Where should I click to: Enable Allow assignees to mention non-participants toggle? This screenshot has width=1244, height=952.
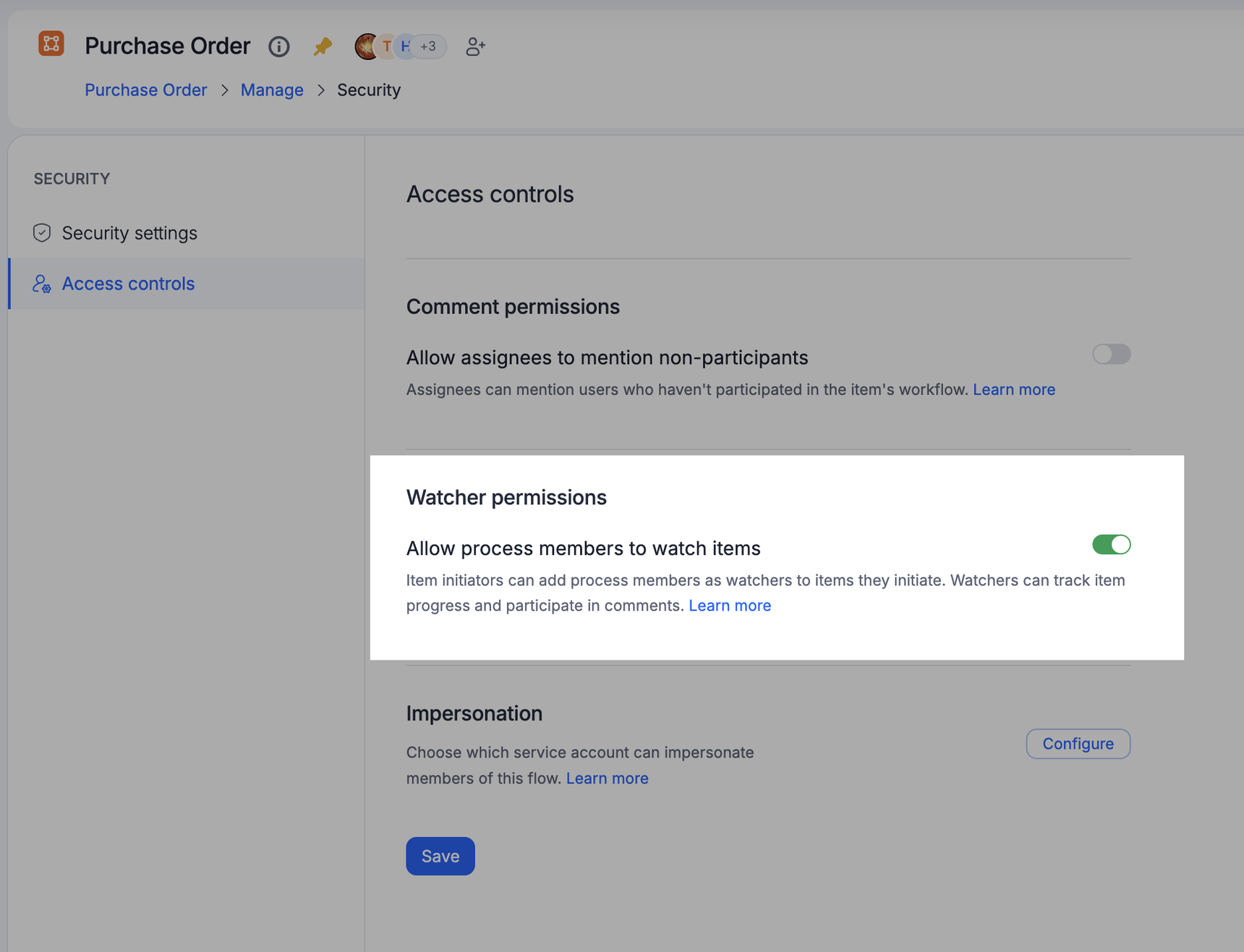(x=1111, y=354)
